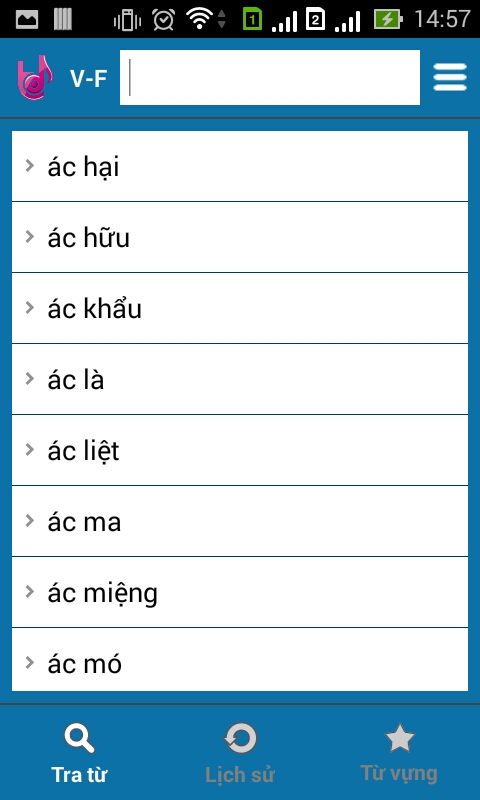
Task: Toggle V-F dictionary direction label
Action: click(88, 78)
